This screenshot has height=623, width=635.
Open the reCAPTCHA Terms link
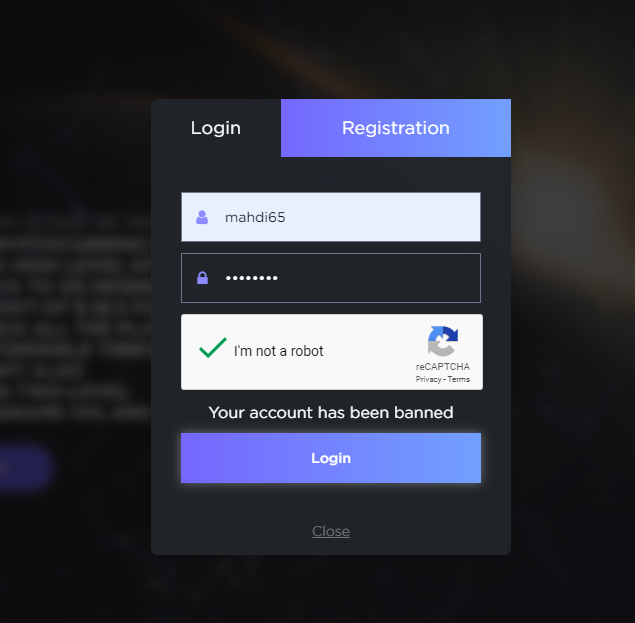coord(458,380)
